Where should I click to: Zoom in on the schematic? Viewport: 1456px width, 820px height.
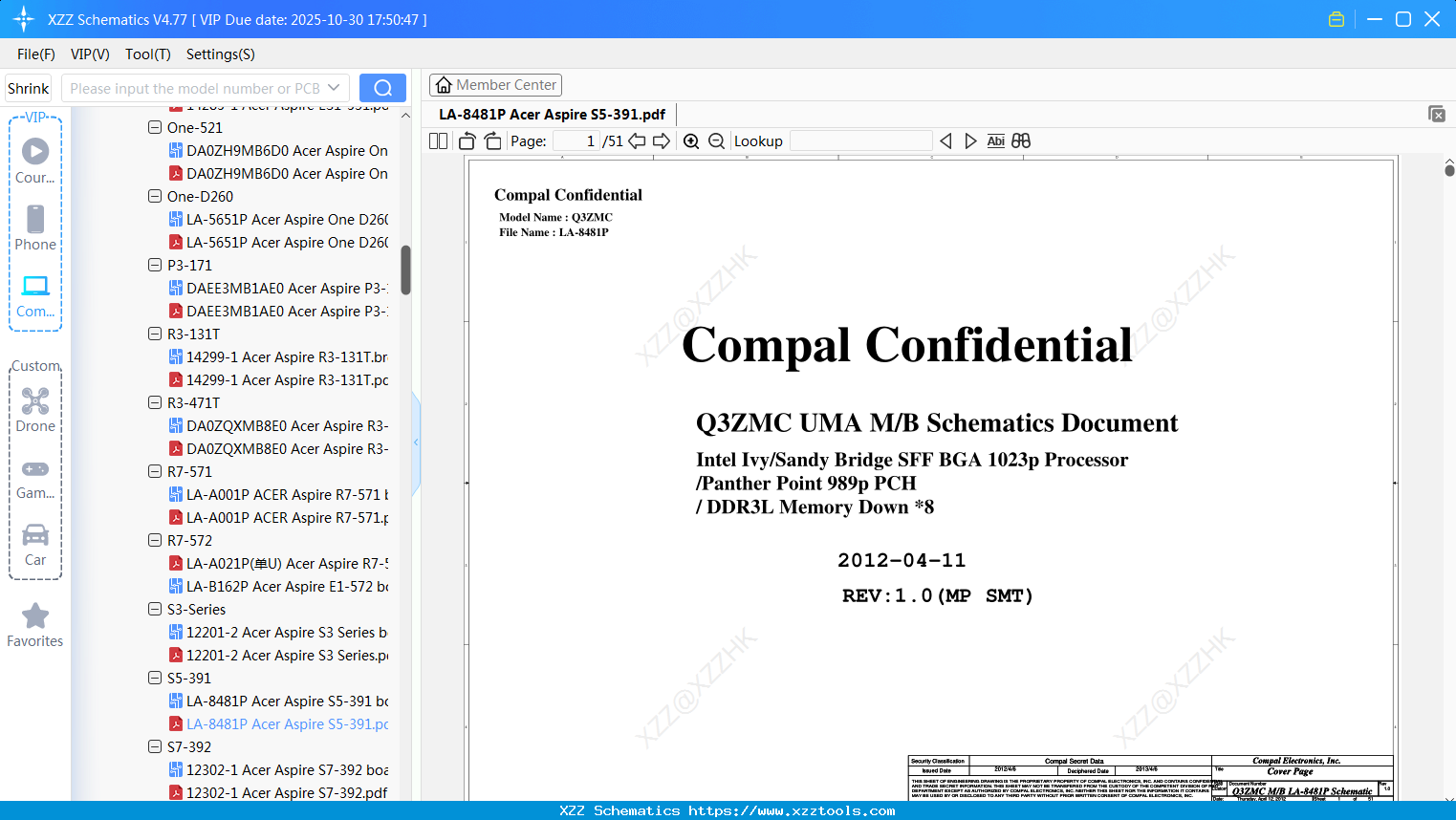coord(691,141)
